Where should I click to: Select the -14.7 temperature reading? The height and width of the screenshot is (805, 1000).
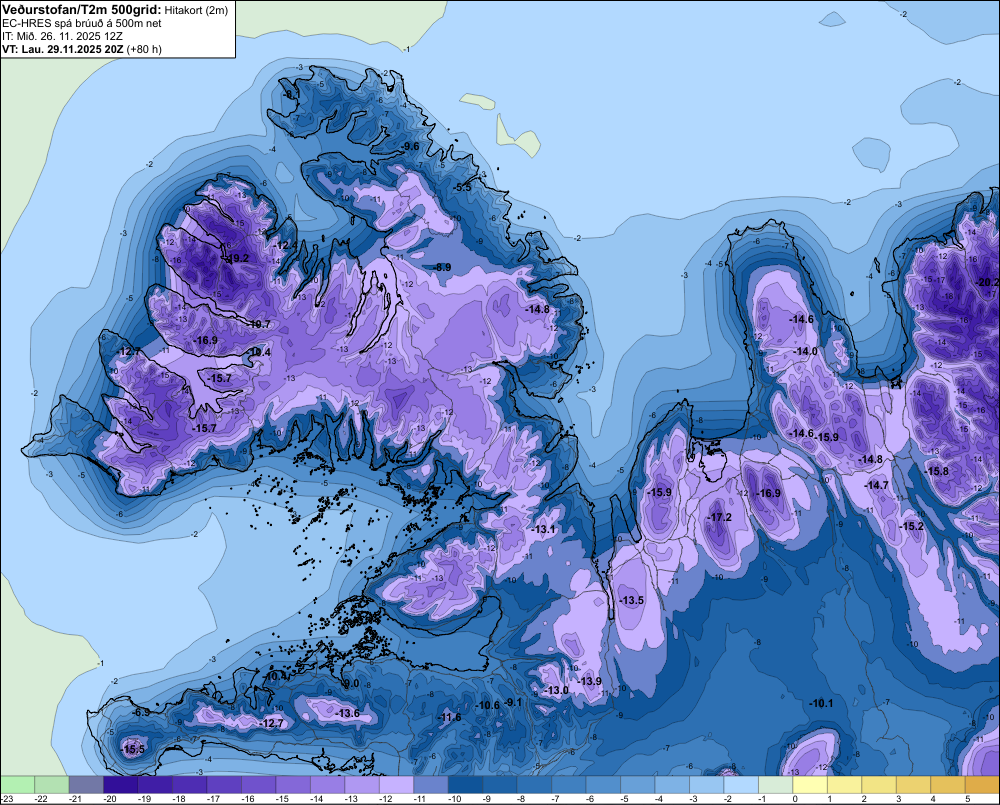(x=876, y=485)
